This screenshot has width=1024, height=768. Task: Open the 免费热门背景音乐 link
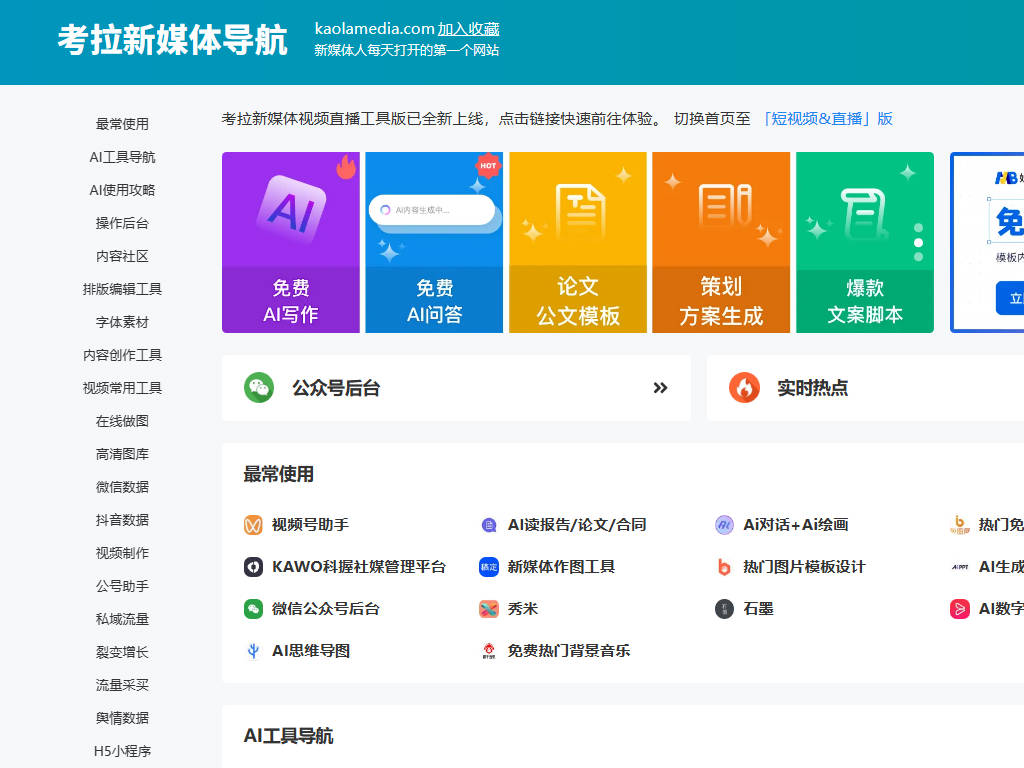[x=568, y=651]
